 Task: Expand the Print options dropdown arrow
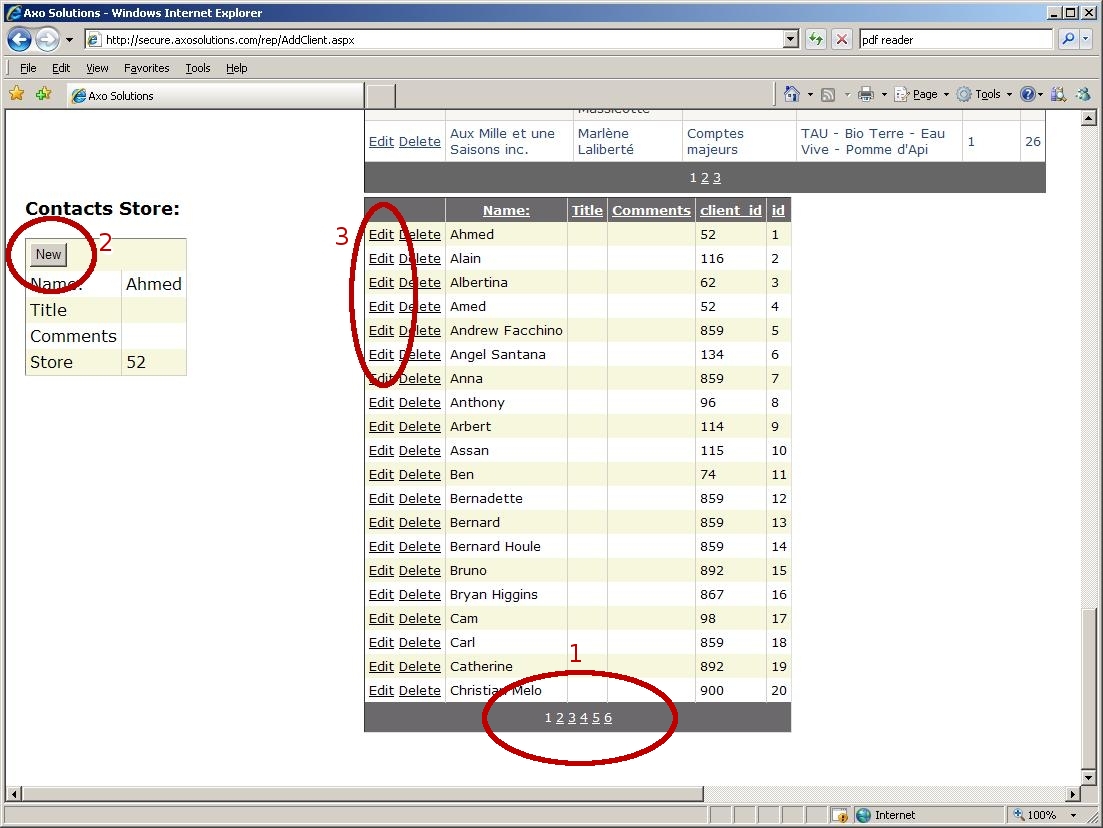884,94
